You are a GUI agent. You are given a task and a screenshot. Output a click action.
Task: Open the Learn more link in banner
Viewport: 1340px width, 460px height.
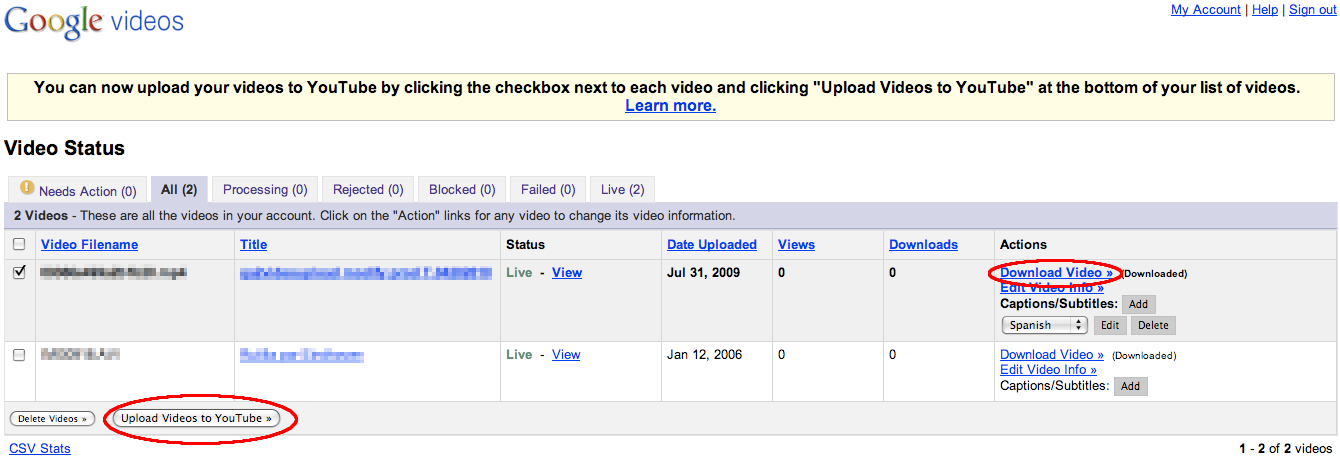[x=670, y=106]
